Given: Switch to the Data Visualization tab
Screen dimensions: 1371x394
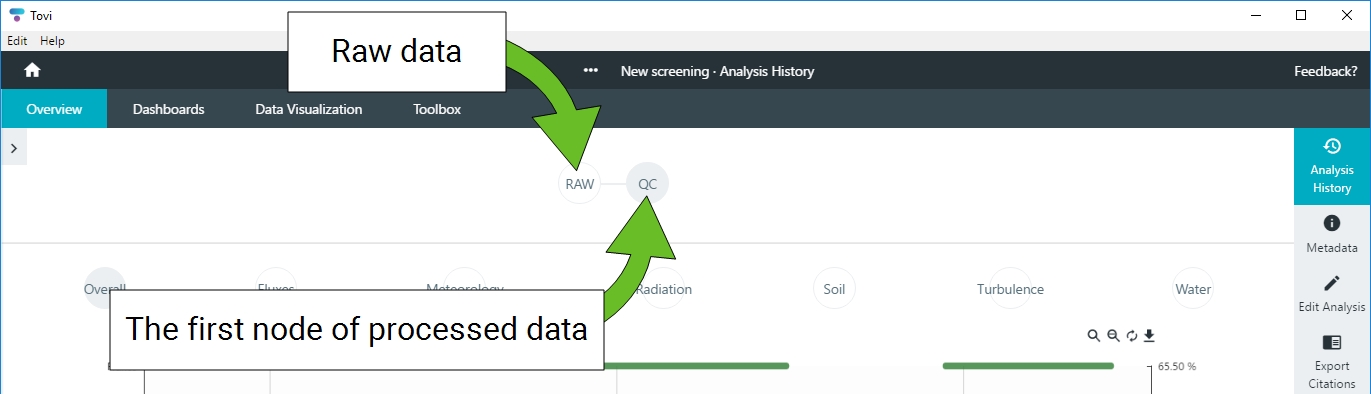Looking at the screenshot, I should (x=309, y=109).
